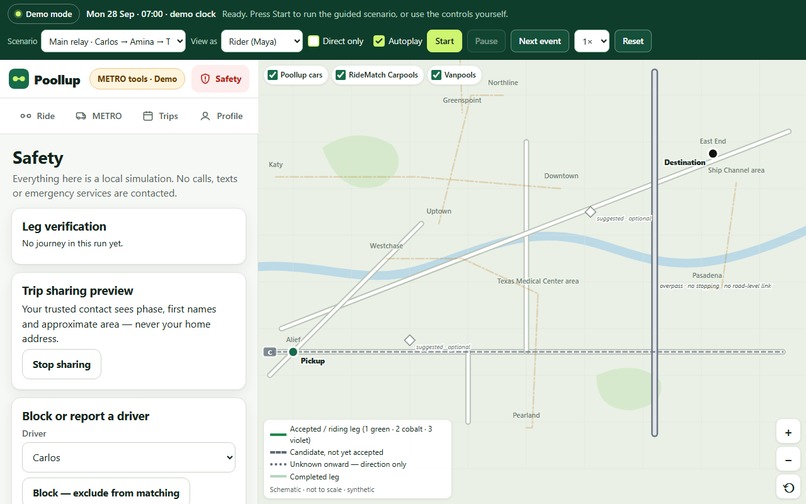Image resolution: width=806 pixels, height=504 pixels.
Task: Click 'Unknown onward — direction only' legend entry
Action: click(338, 464)
